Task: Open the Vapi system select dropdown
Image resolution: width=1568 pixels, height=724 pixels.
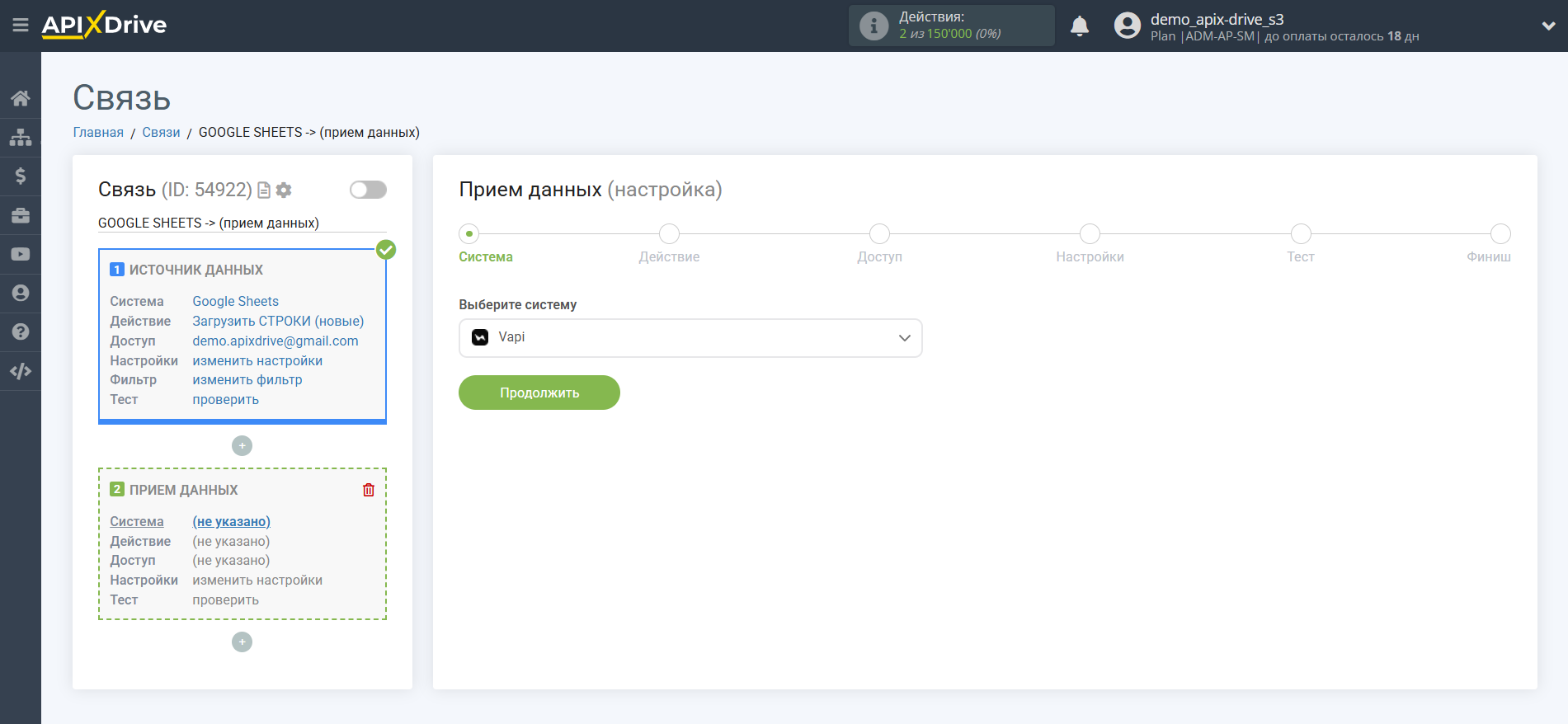Action: (690, 338)
